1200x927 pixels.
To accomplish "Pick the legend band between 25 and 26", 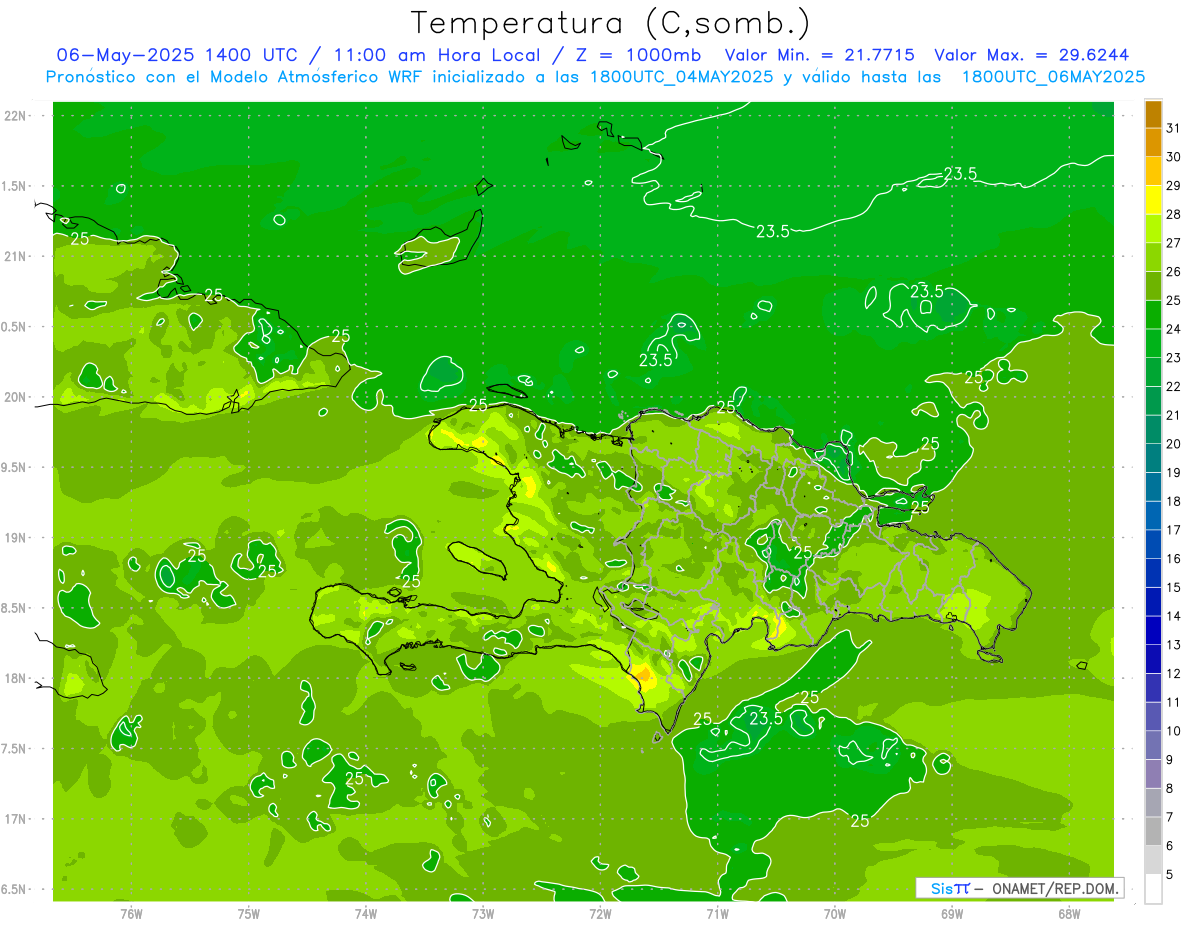I will [x=1153, y=286].
